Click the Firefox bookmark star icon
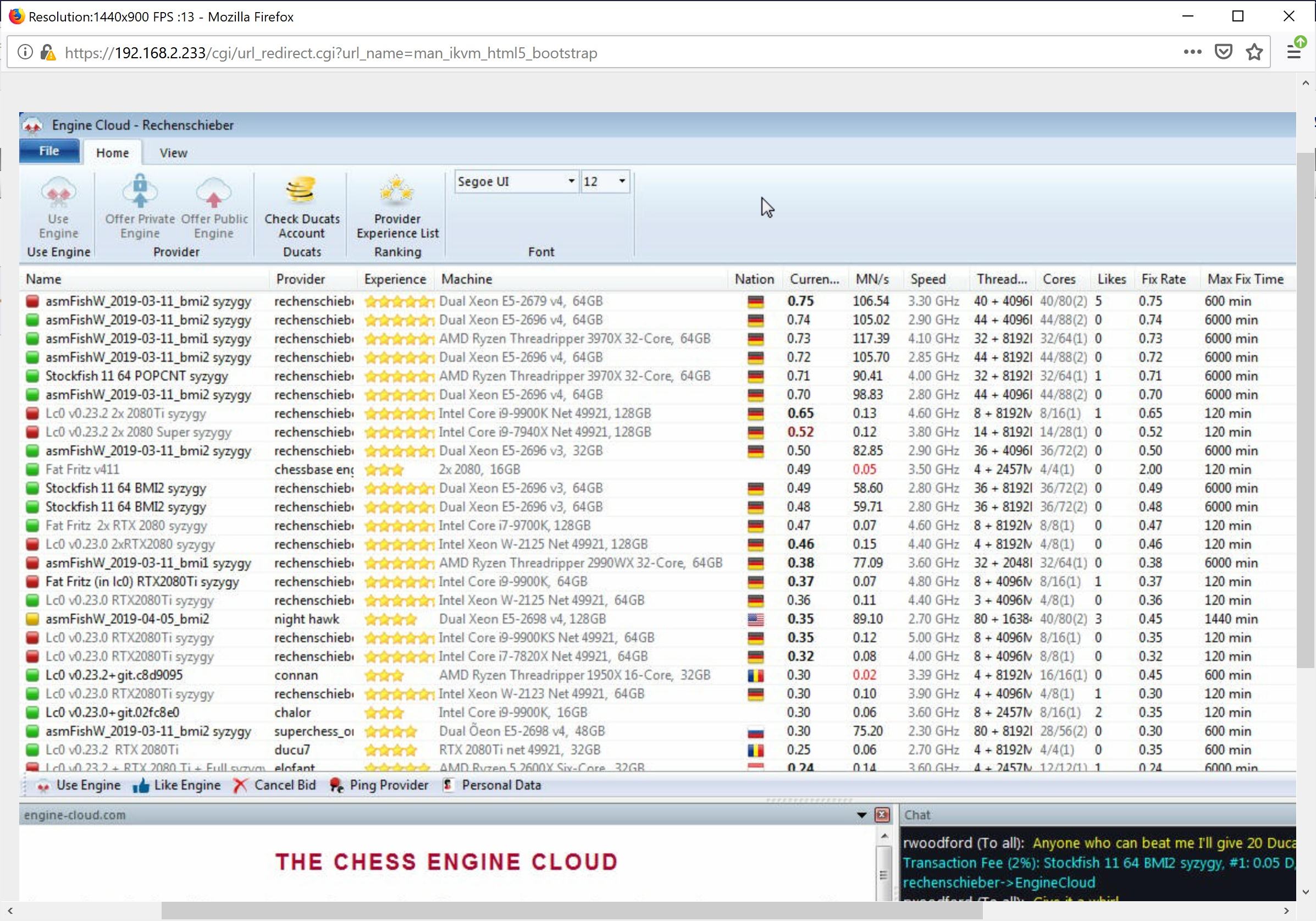 [x=1254, y=52]
